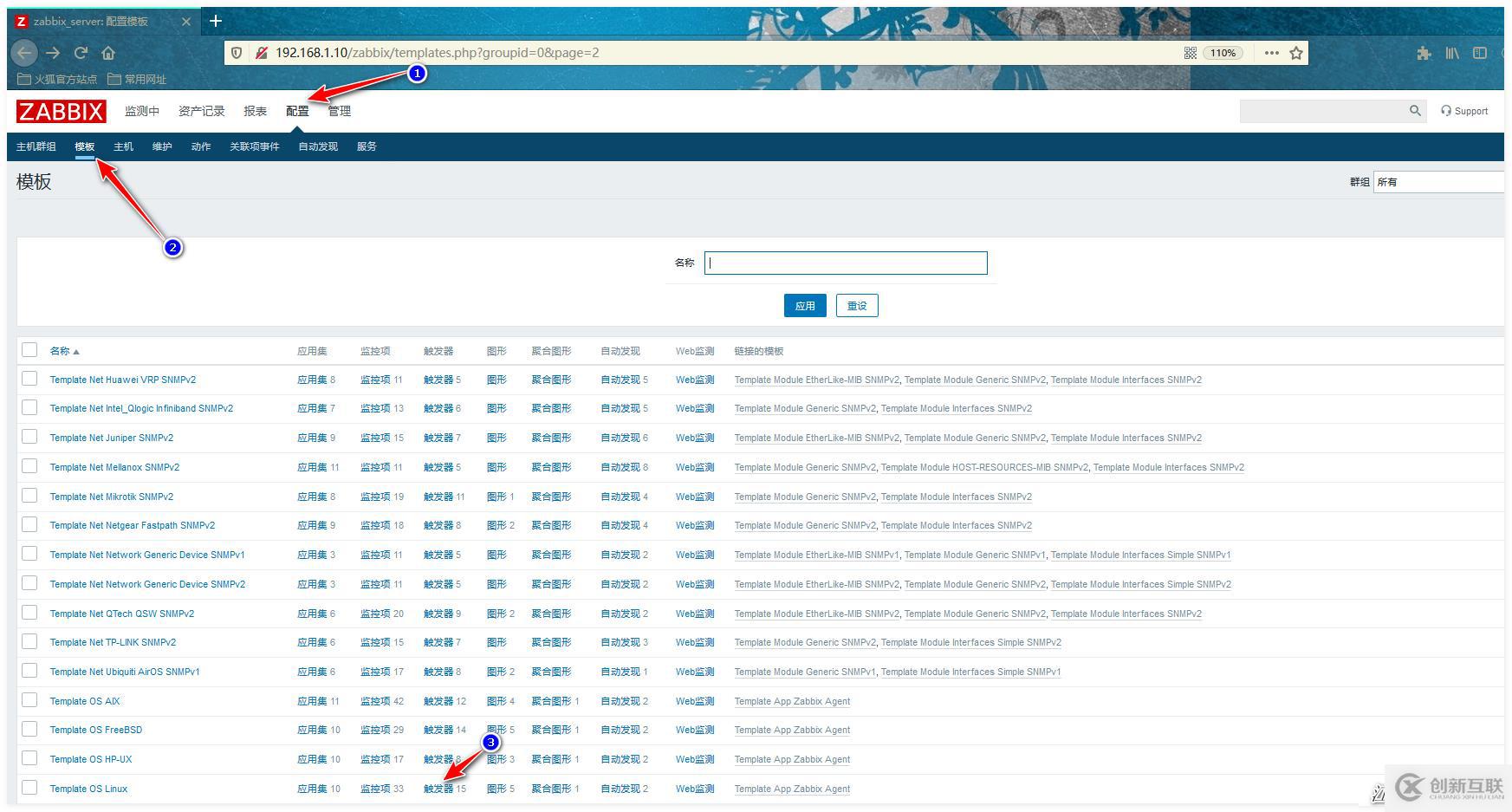Image resolution: width=1512 pixels, height=812 pixels.
Task: Check the Template Net Intel_Qlogic Infiniband row
Action: click(29, 407)
